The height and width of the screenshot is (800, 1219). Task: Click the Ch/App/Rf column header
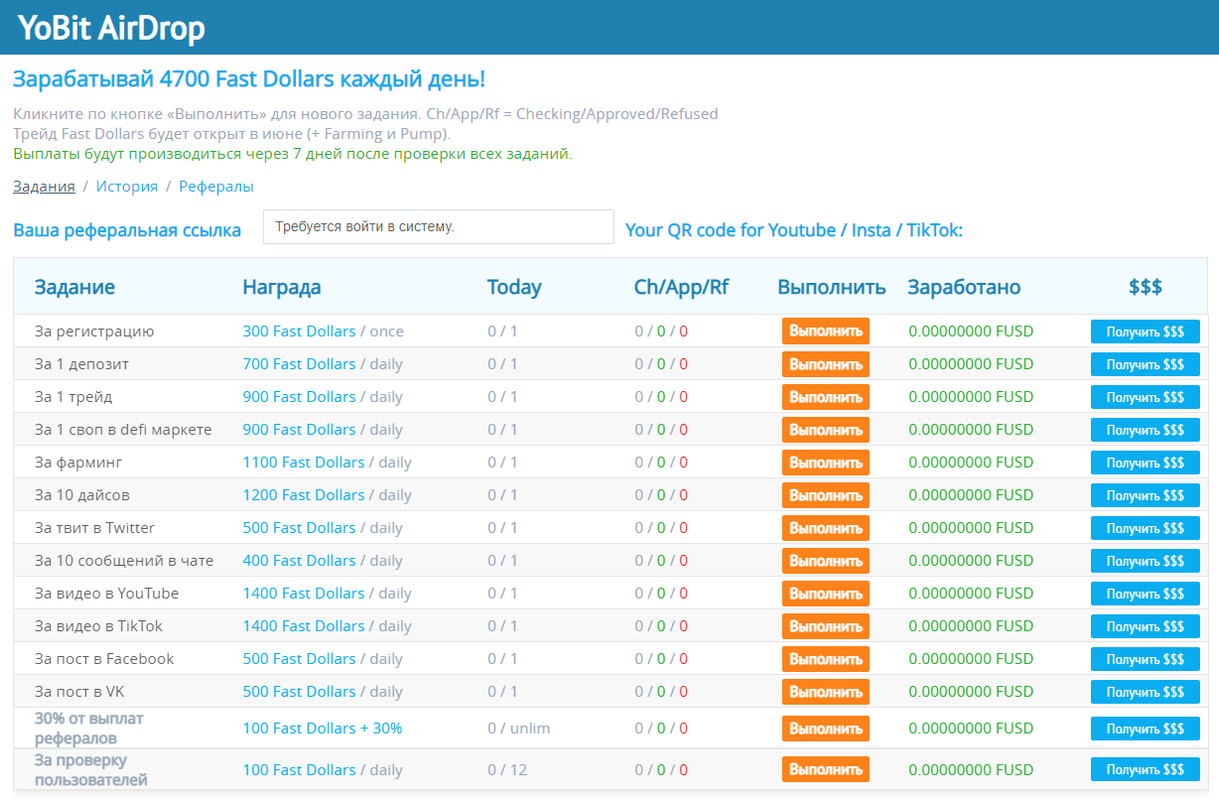(x=682, y=288)
